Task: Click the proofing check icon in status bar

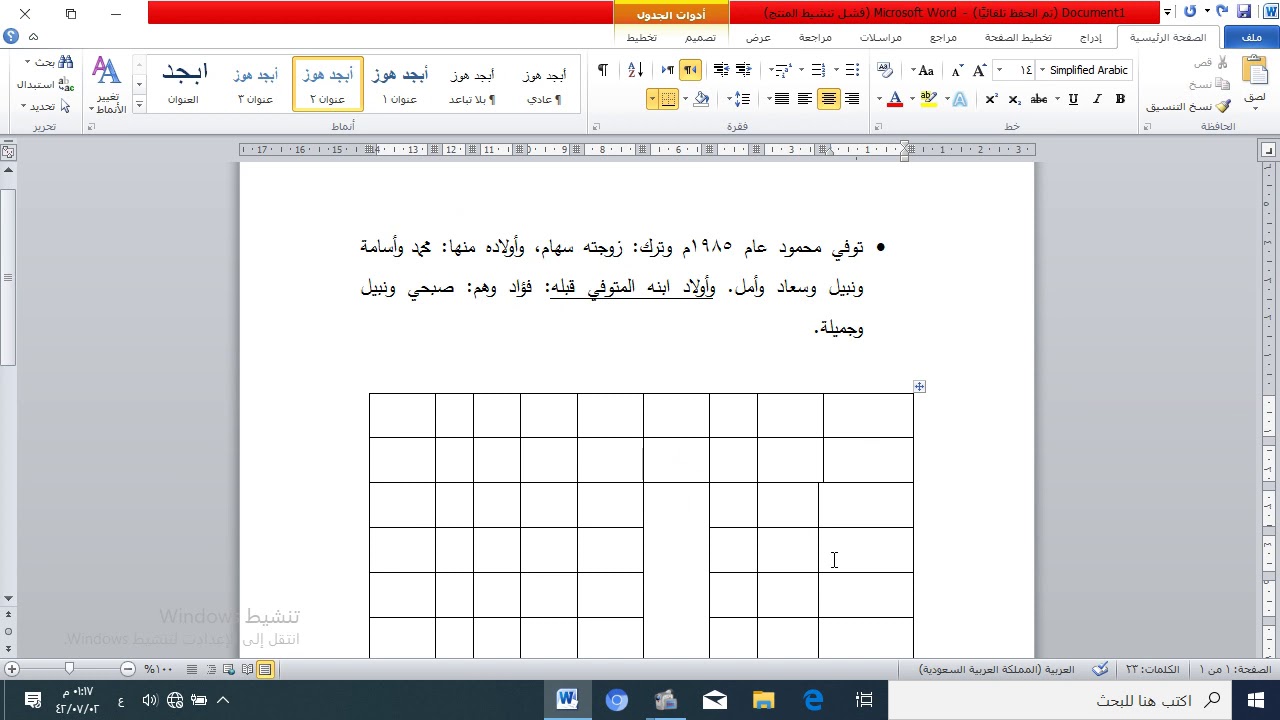Action: 1100,669
